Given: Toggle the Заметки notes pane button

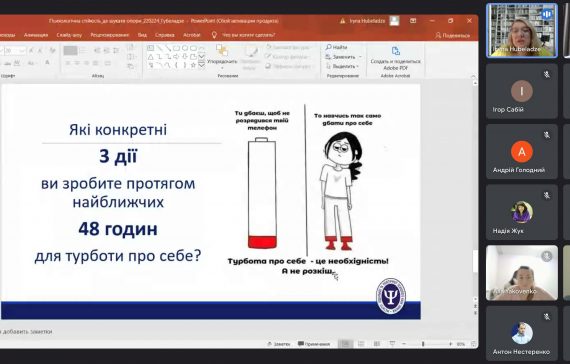Looking at the screenshot, I should tap(279, 344).
